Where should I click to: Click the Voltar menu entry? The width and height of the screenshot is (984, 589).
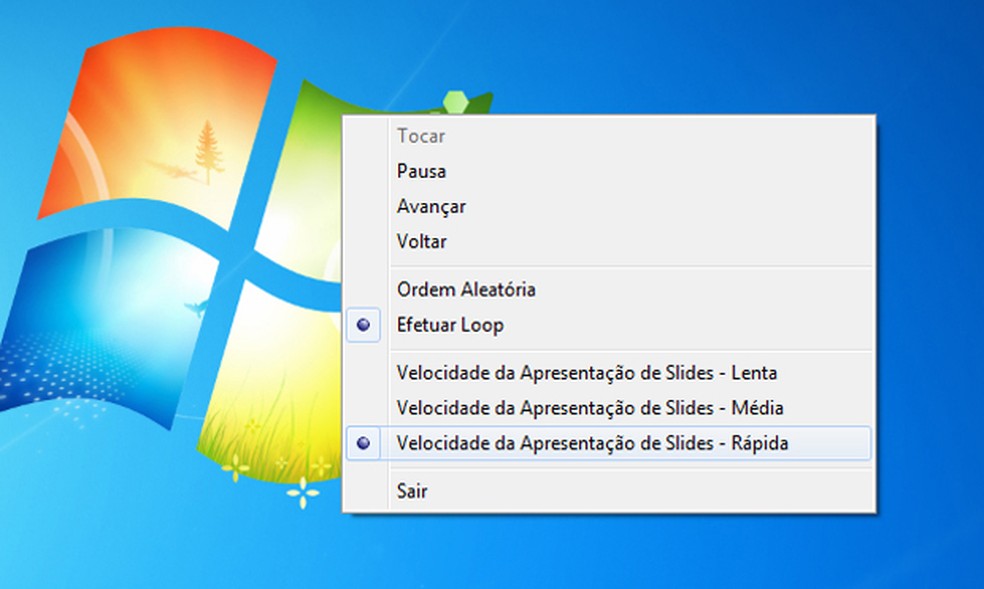click(x=608, y=241)
